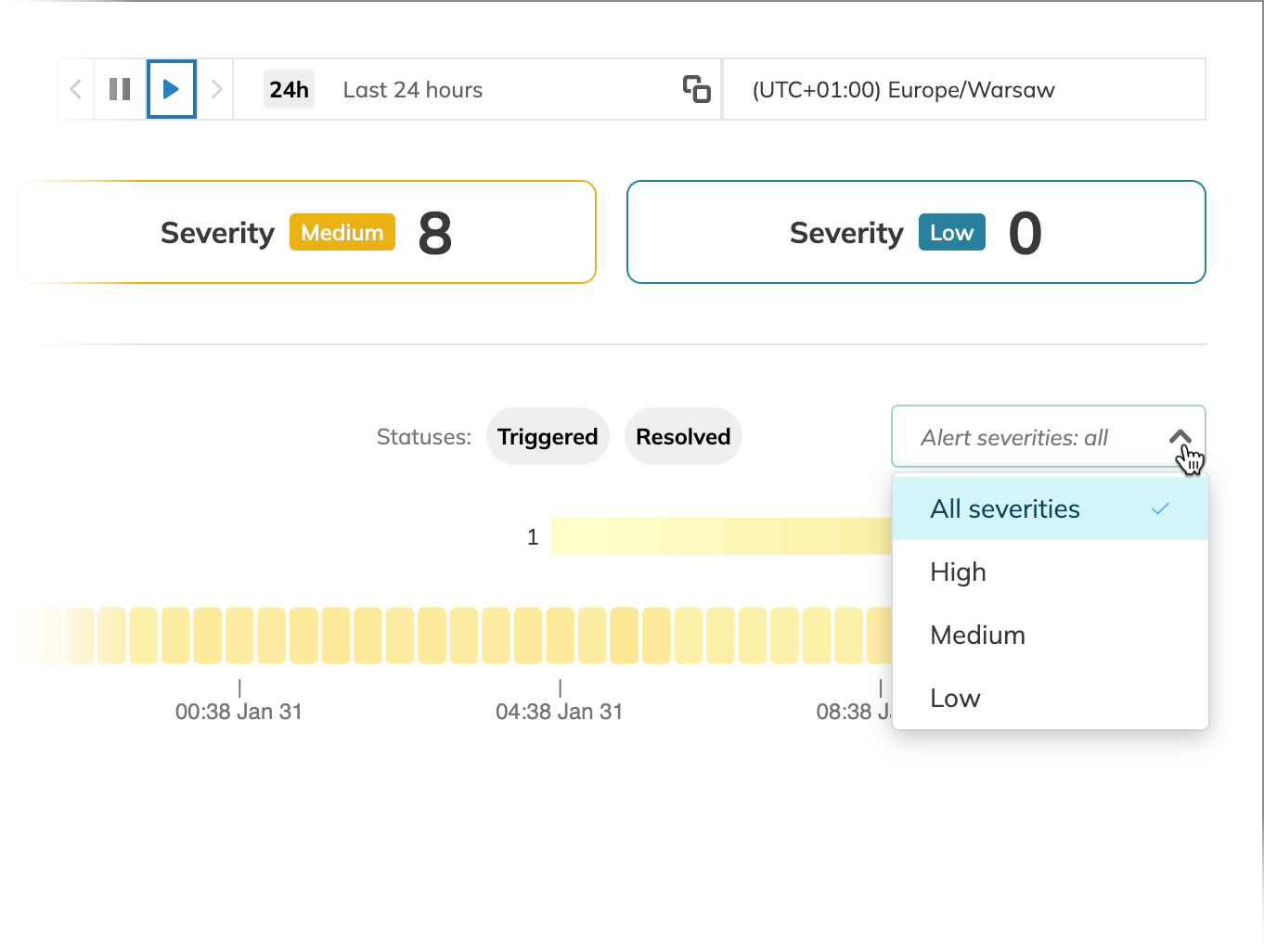Screen dimensions: 1264x952
Task: Click count 0 on Low card
Action: pyautogui.click(x=1025, y=233)
